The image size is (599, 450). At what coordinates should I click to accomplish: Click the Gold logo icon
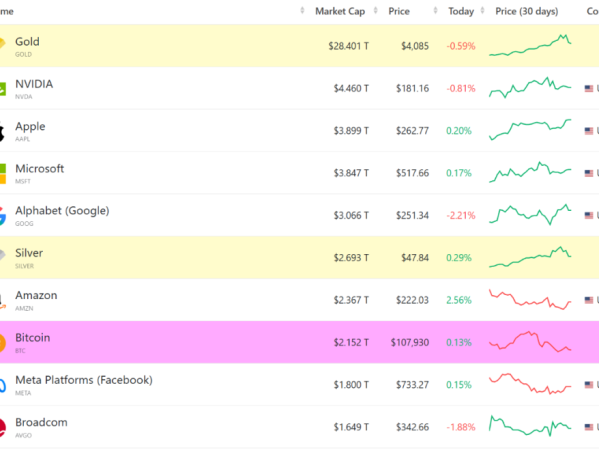click(x=2, y=43)
